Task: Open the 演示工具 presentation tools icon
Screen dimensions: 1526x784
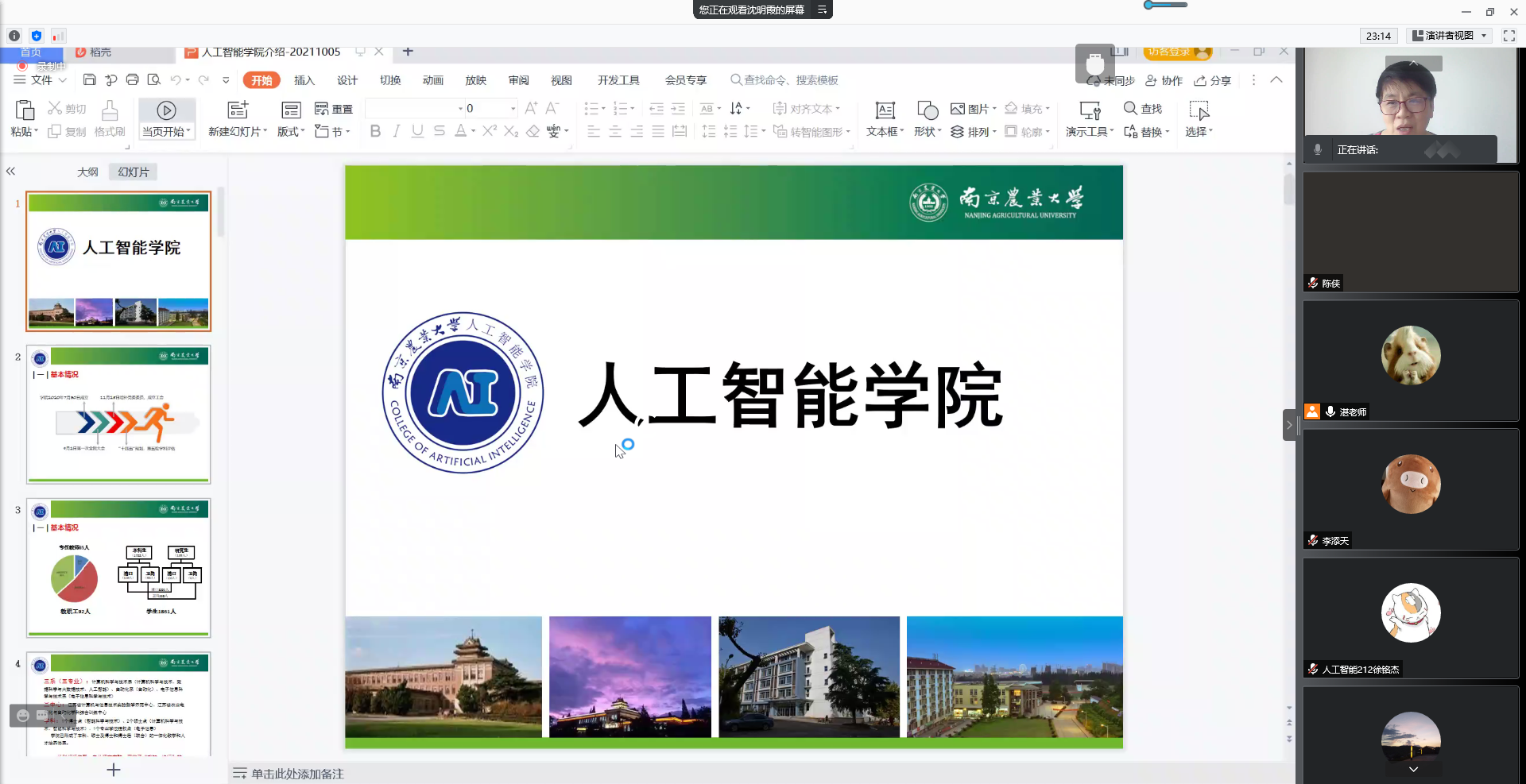Action: (1089, 110)
